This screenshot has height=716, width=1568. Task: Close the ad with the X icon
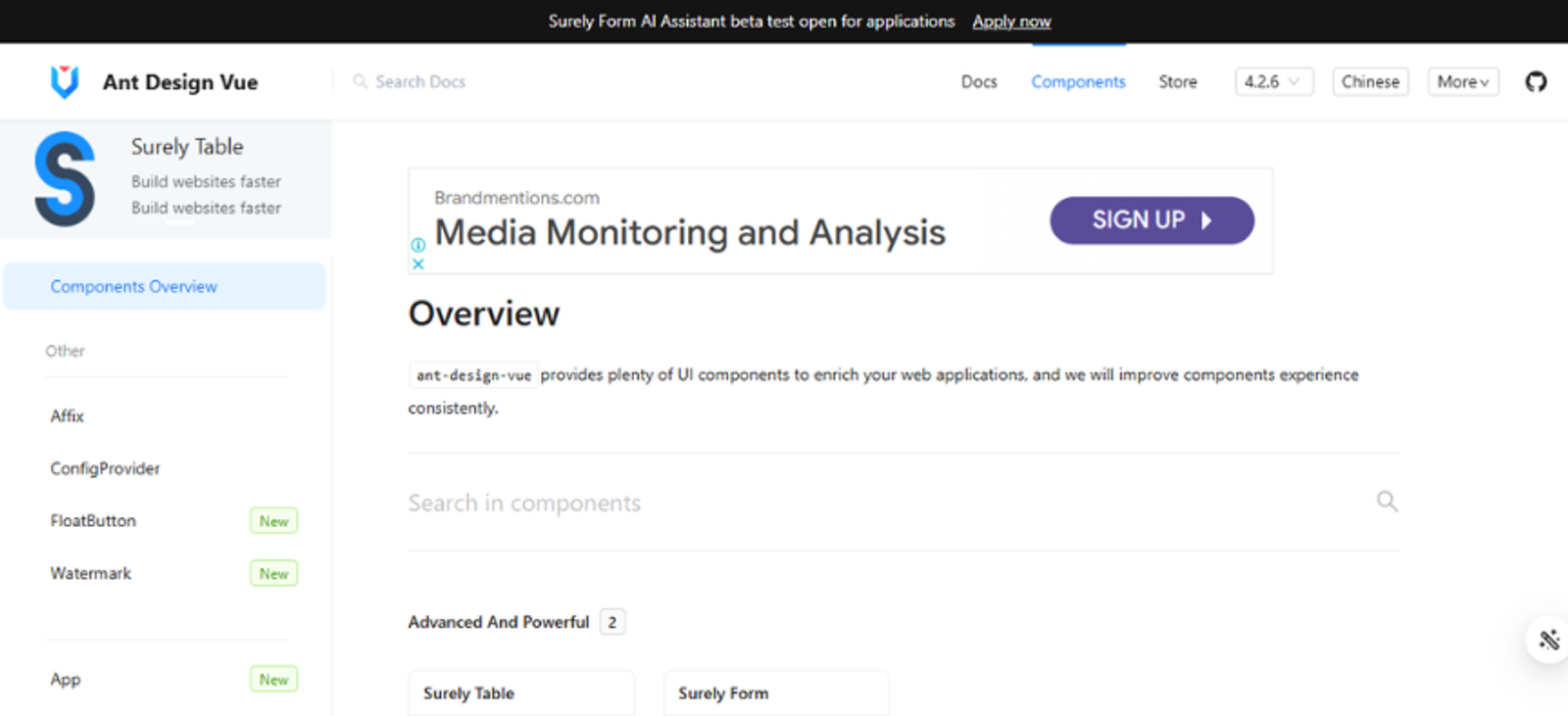pyautogui.click(x=418, y=263)
